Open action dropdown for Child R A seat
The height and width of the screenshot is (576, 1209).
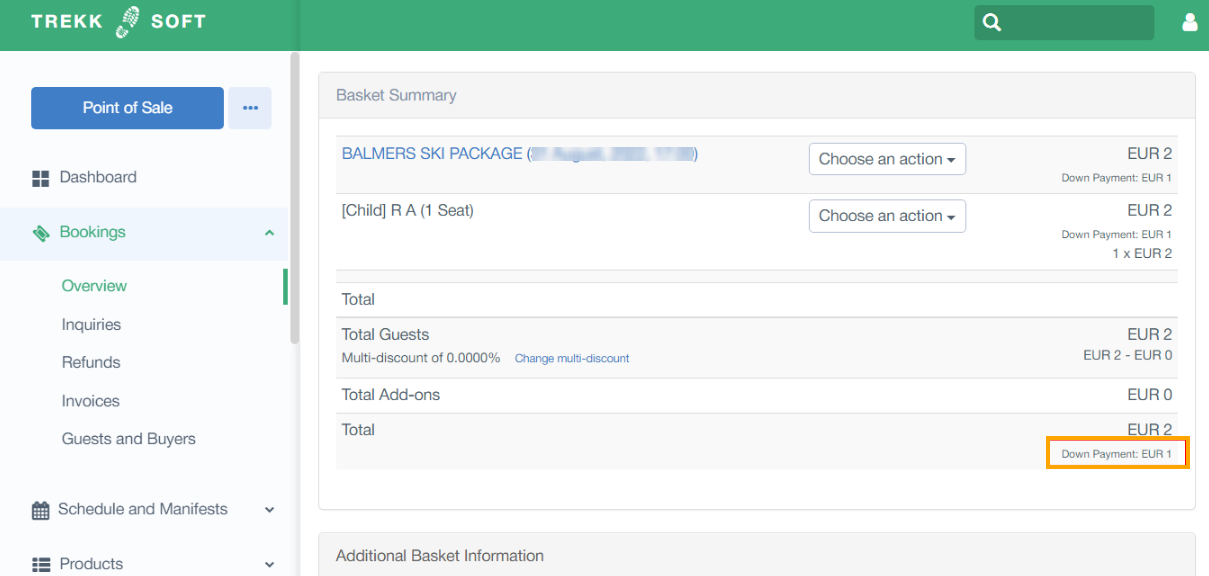click(x=887, y=216)
